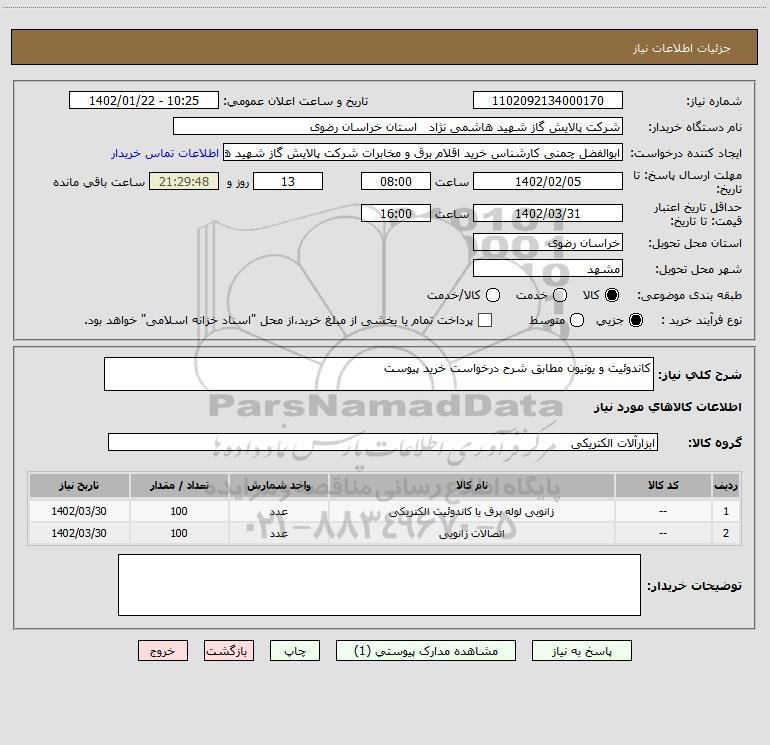Click the تعداد / مقدار column header
This screenshot has width=770, height=745.
click(179, 485)
